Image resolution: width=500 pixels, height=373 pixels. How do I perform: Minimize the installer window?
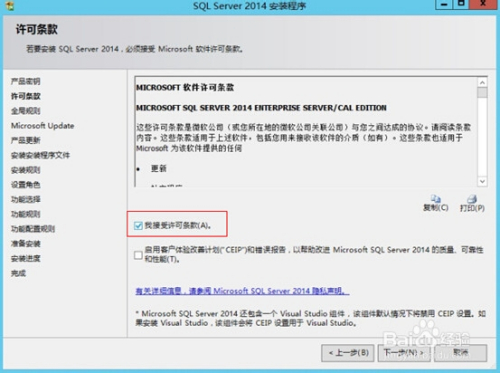444,4
